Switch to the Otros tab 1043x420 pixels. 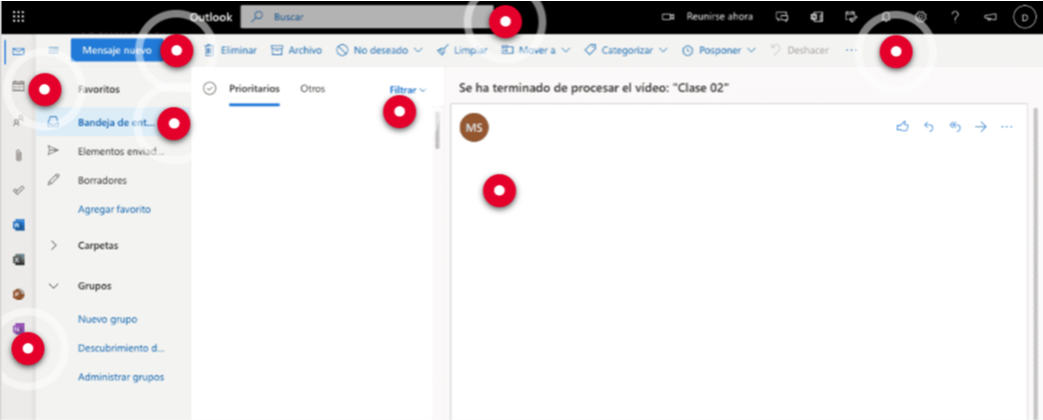click(312, 88)
